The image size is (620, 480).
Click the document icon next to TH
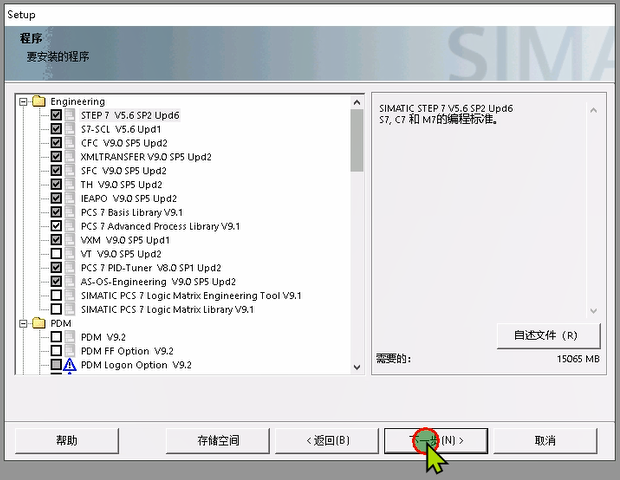(70, 184)
